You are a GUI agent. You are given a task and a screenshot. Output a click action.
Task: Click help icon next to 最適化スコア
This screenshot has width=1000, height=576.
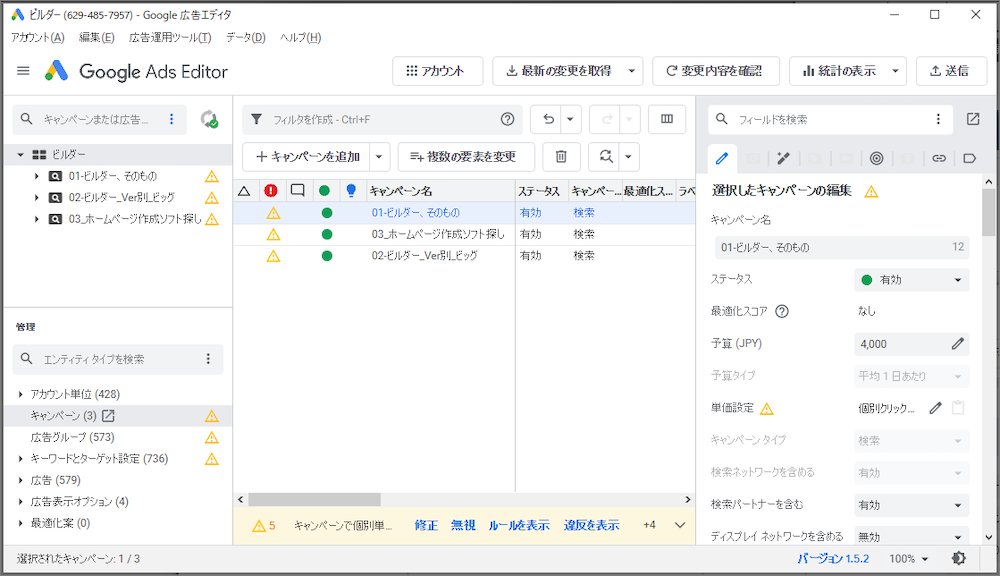pyautogui.click(x=782, y=311)
